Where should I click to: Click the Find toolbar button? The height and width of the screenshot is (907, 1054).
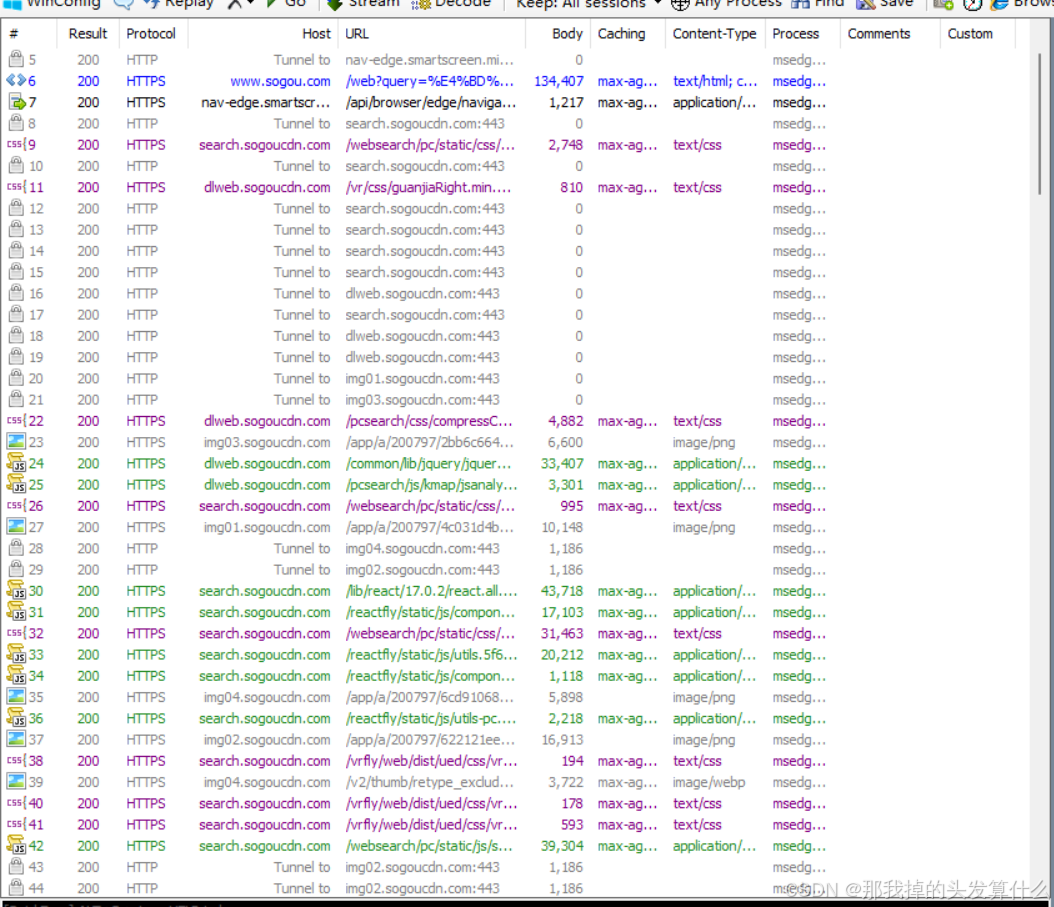pyautogui.click(x=818, y=4)
